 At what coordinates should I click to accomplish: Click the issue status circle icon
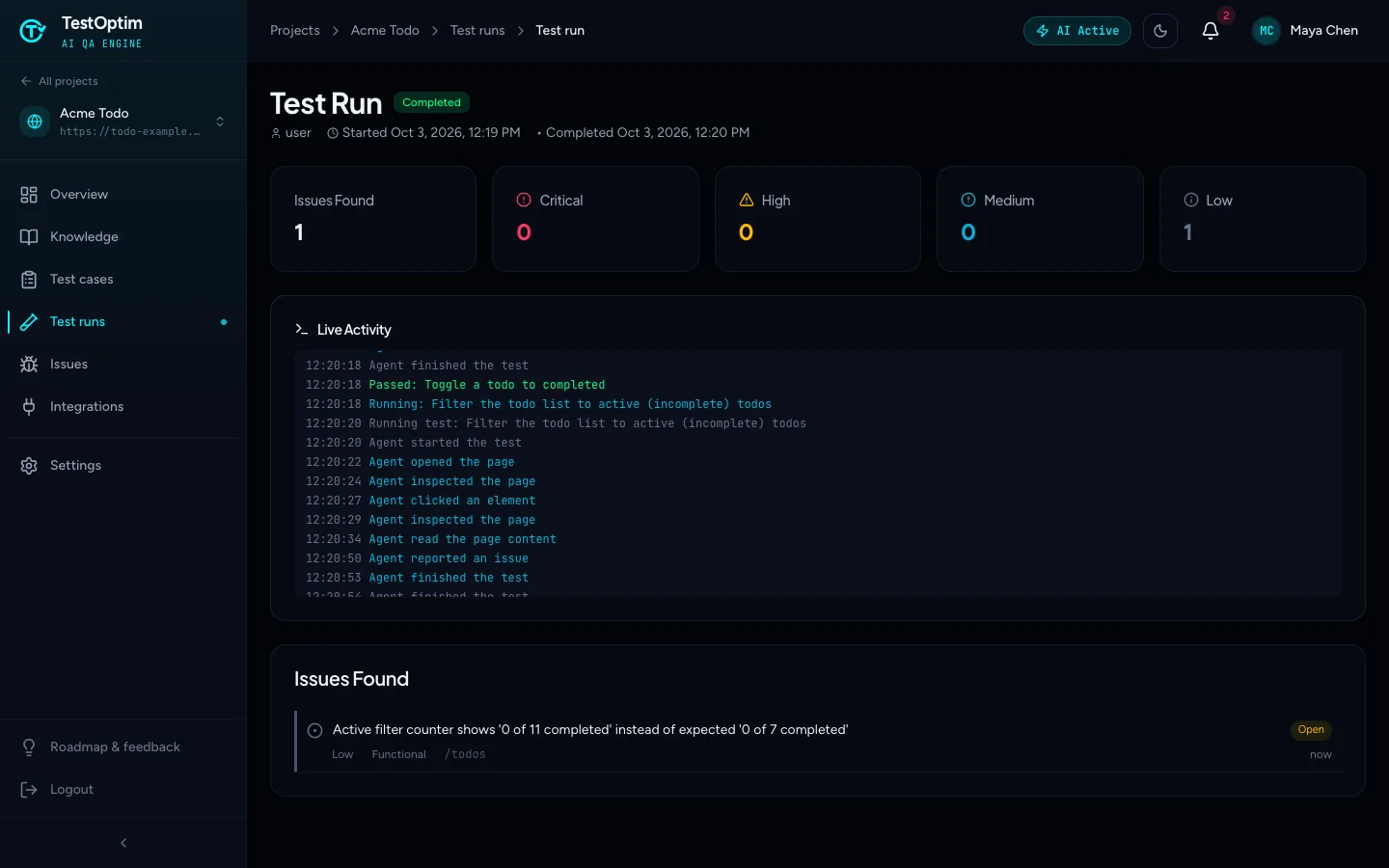[x=314, y=731]
